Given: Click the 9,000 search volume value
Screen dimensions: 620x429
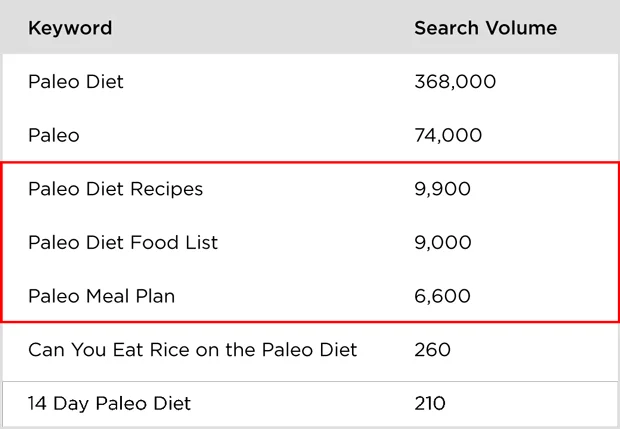Looking at the screenshot, I should click(x=442, y=243).
